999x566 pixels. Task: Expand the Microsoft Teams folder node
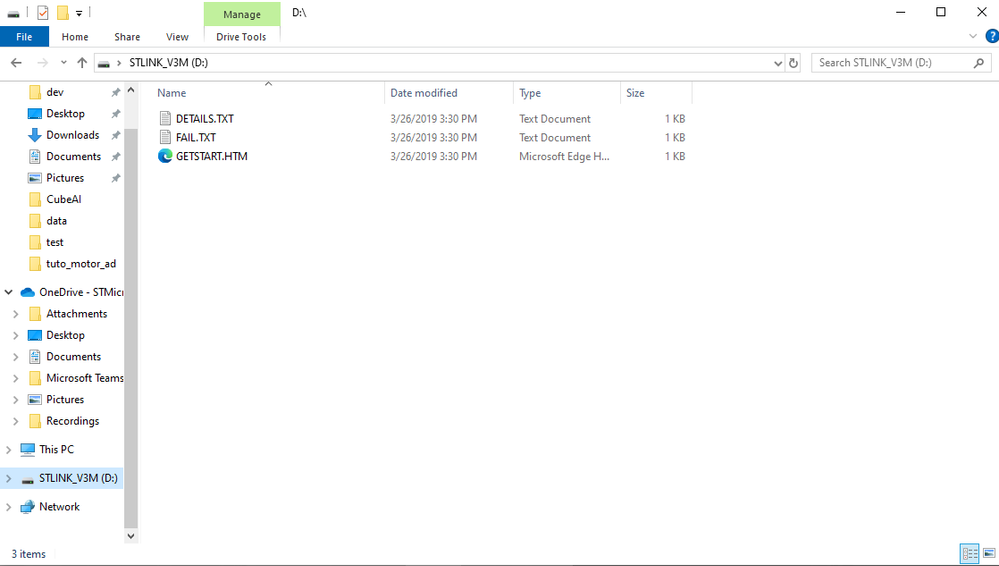coord(16,379)
